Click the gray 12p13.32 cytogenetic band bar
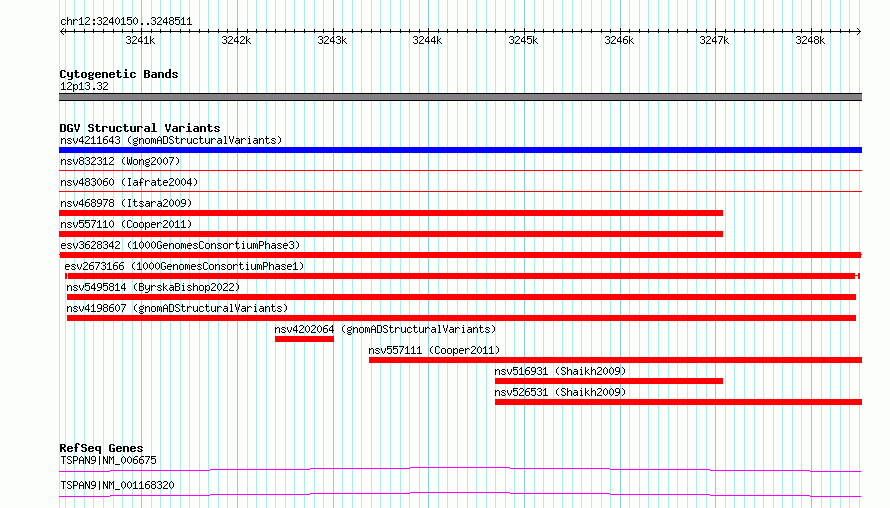This screenshot has width=890, height=508. pyautogui.click(x=460, y=97)
